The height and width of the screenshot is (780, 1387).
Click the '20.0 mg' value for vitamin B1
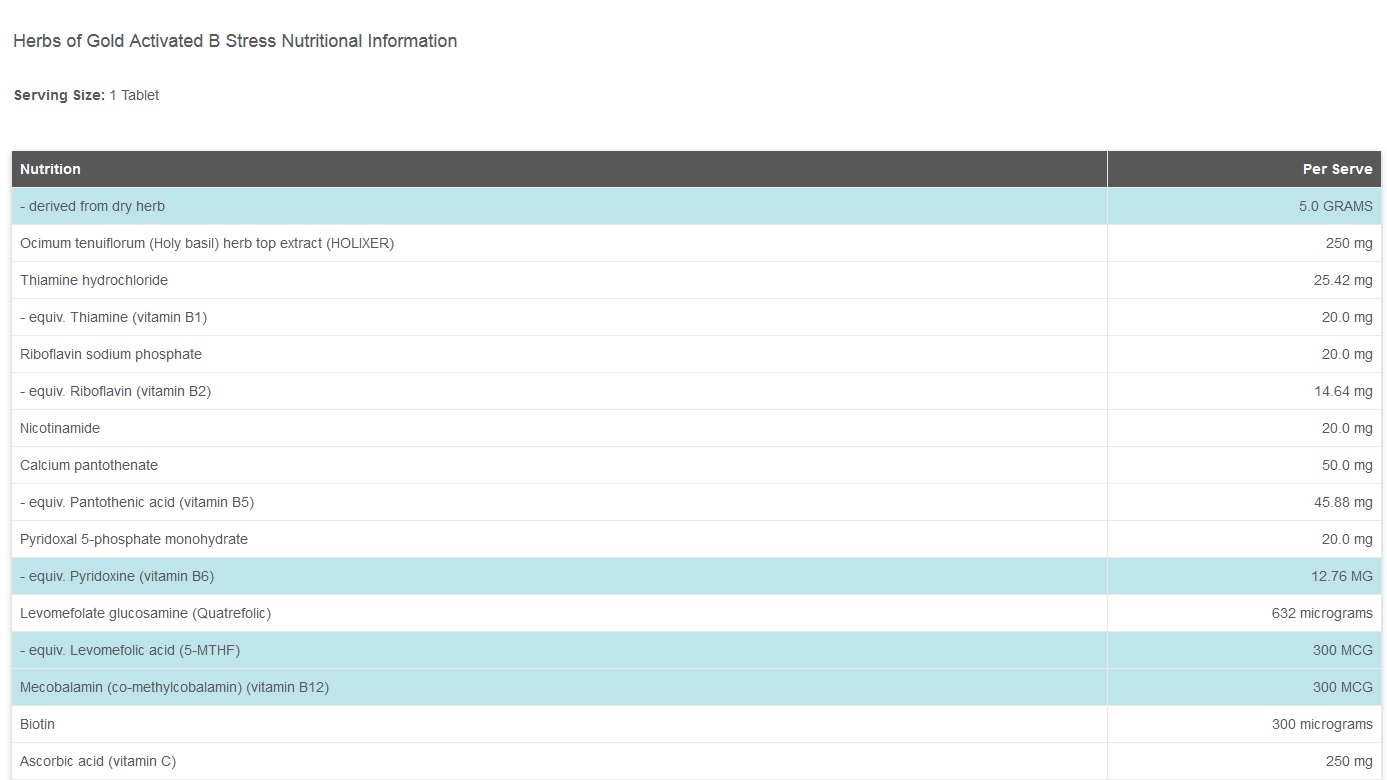coord(1347,317)
